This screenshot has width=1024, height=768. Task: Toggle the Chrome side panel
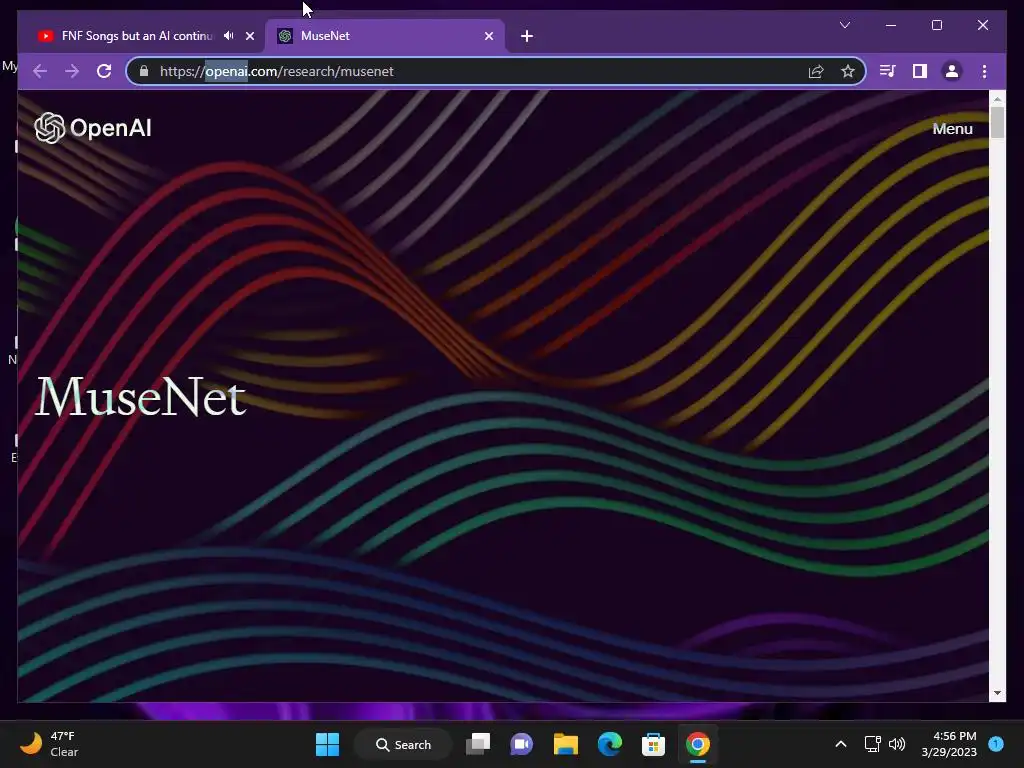(x=920, y=71)
